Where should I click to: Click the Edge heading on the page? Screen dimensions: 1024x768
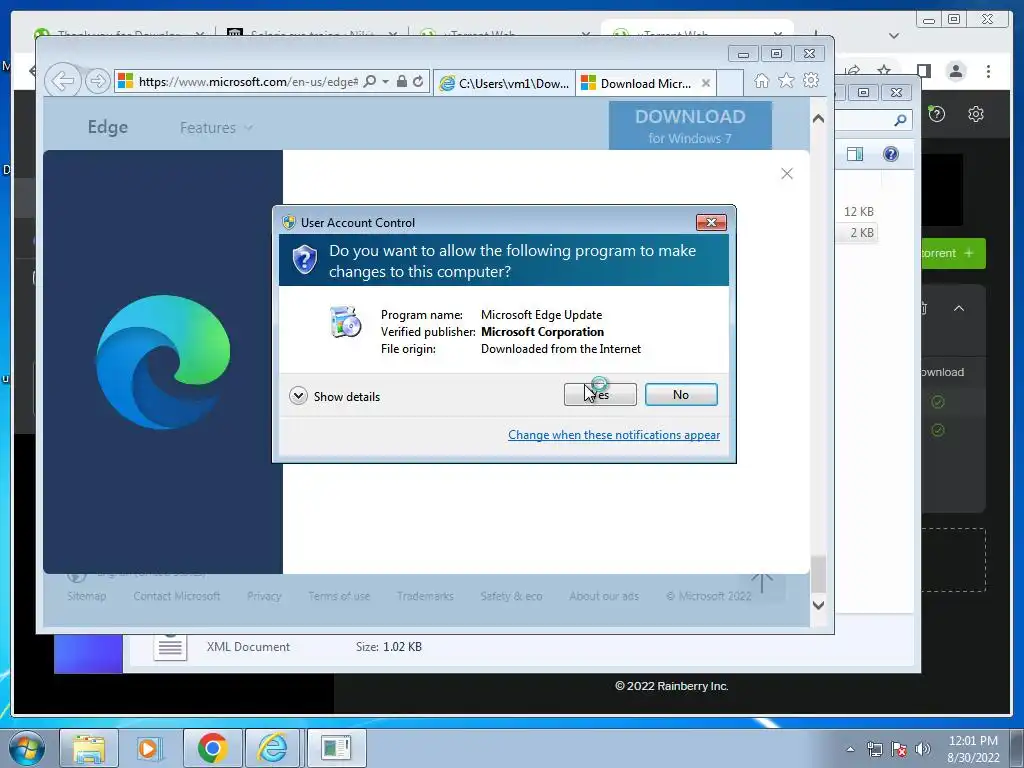(108, 127)
